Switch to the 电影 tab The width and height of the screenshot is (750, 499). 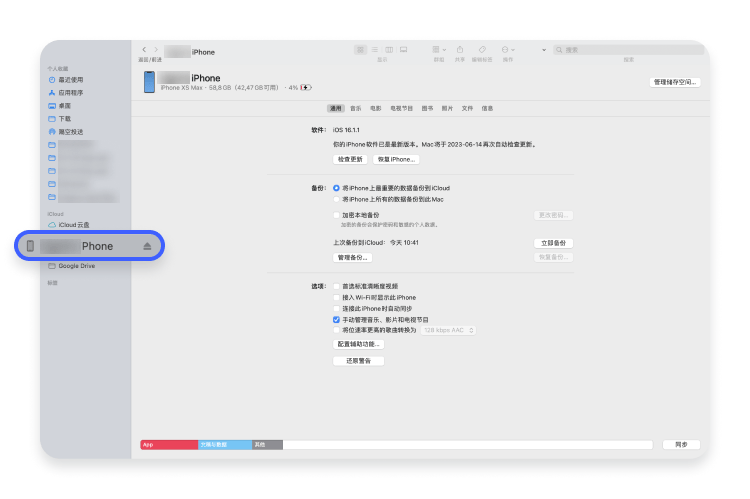click(x=376, y=109)
